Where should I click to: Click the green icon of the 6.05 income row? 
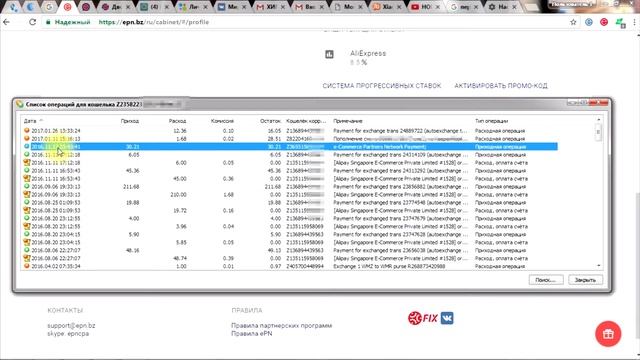coord(27,155)
